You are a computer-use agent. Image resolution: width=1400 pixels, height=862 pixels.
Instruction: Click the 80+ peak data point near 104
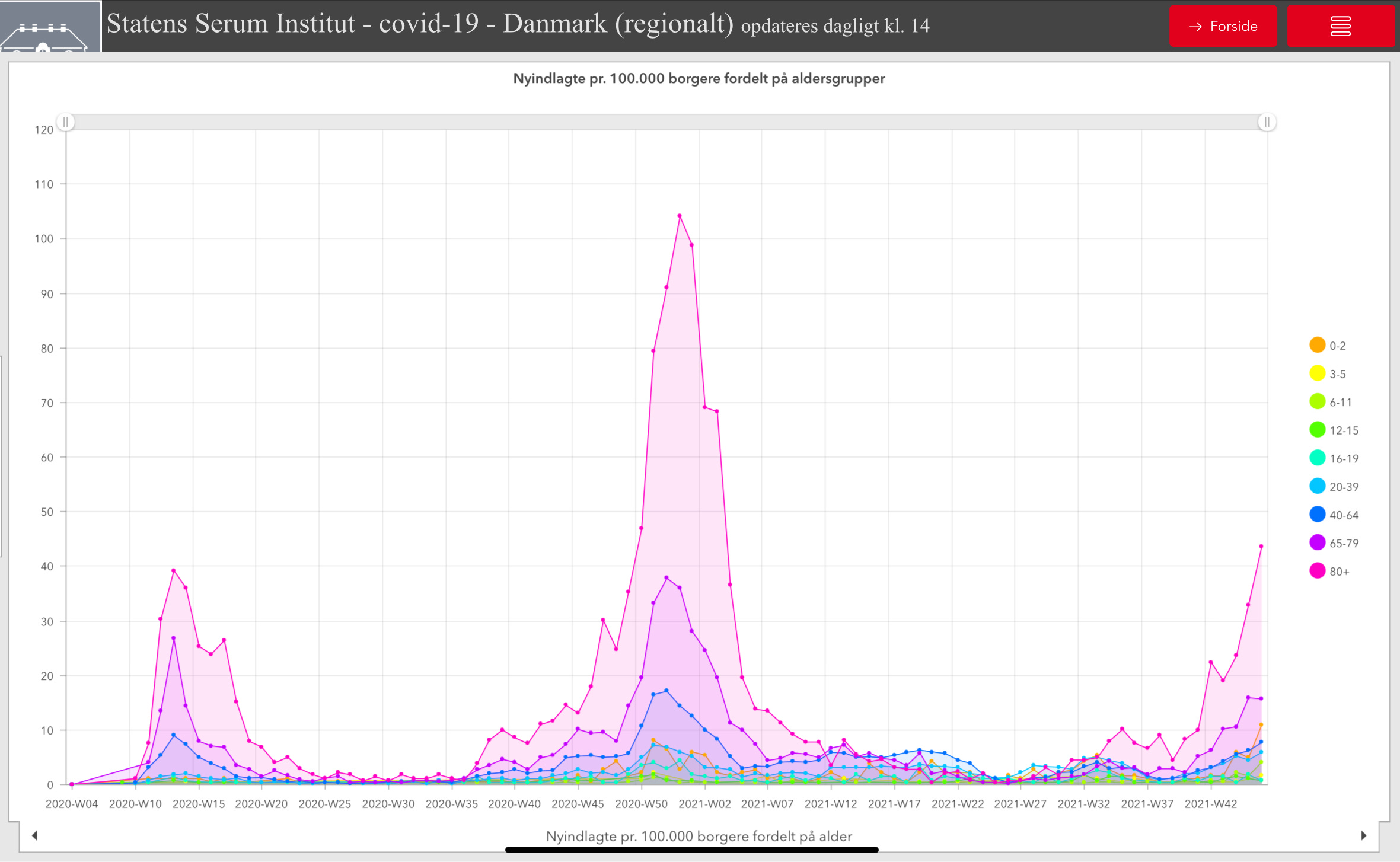pyautogui.click(x=680, y=216)
